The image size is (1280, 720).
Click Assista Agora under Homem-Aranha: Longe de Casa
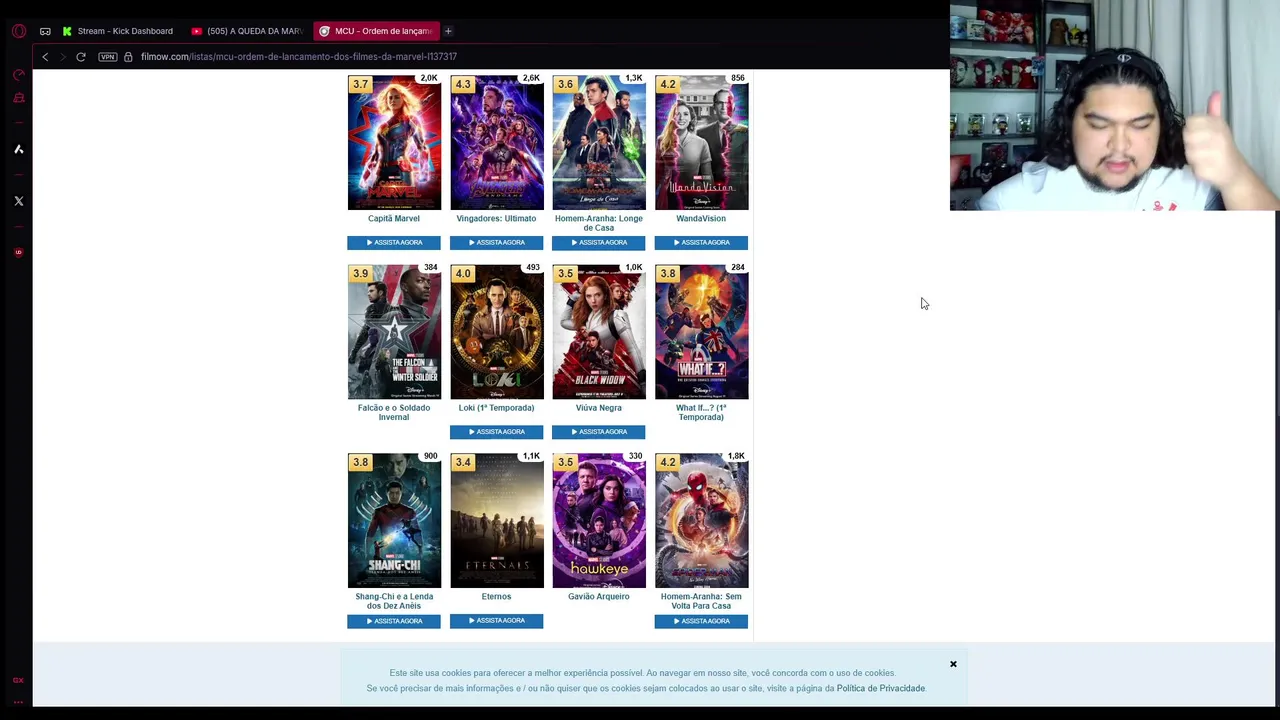point(599,243)
